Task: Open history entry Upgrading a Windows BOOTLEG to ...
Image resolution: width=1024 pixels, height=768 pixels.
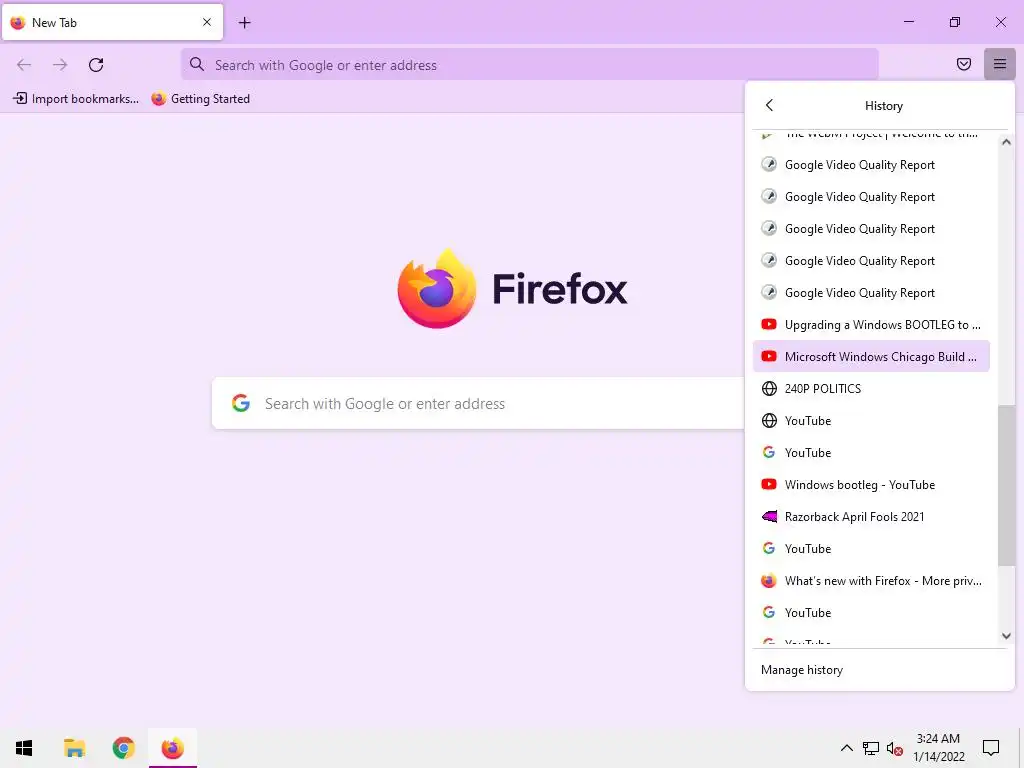Action: [871, 325]
